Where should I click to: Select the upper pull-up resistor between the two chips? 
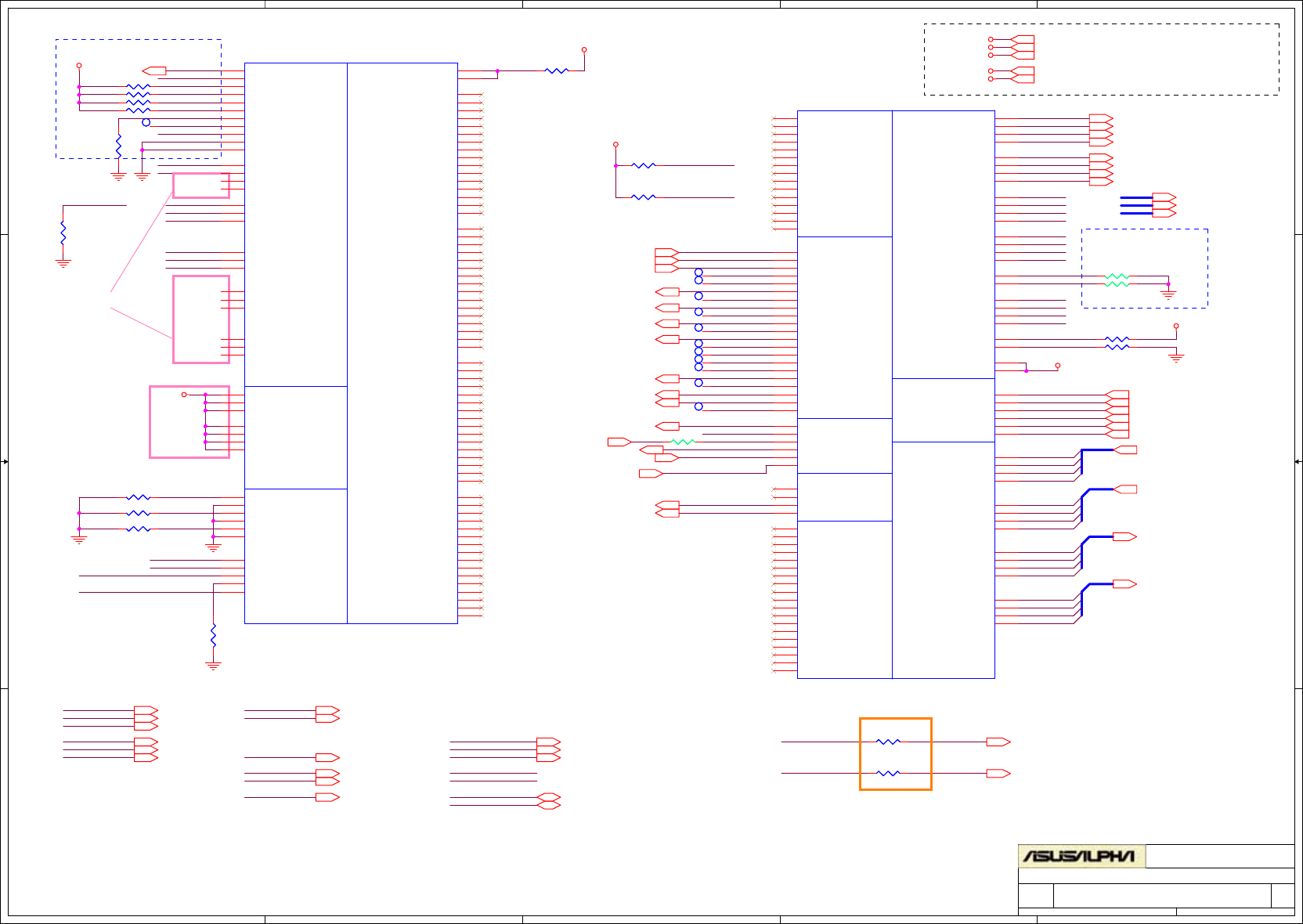tap(644, 166)
